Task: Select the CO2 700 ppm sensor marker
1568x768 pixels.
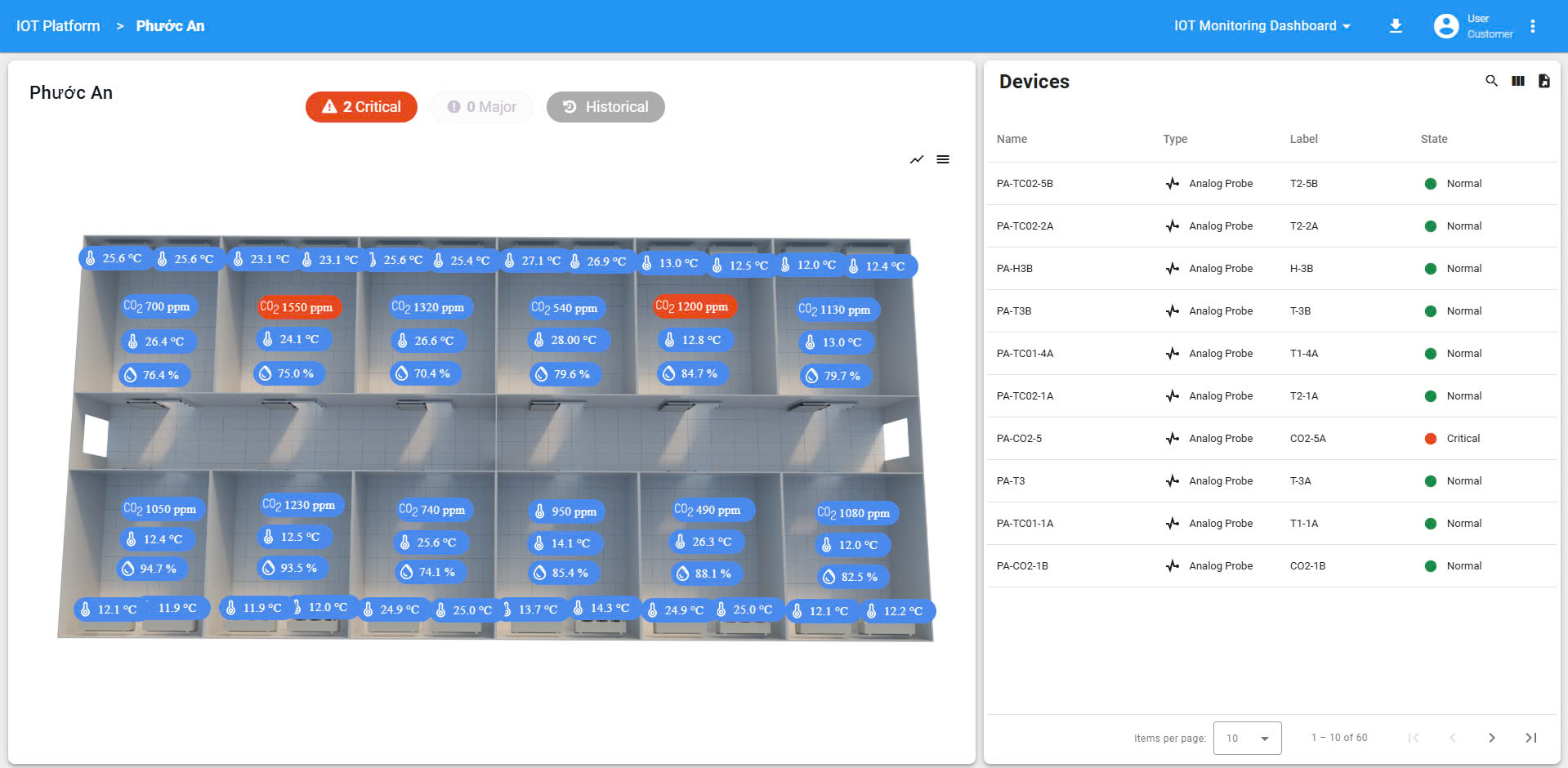Action: tap(159, 306)
